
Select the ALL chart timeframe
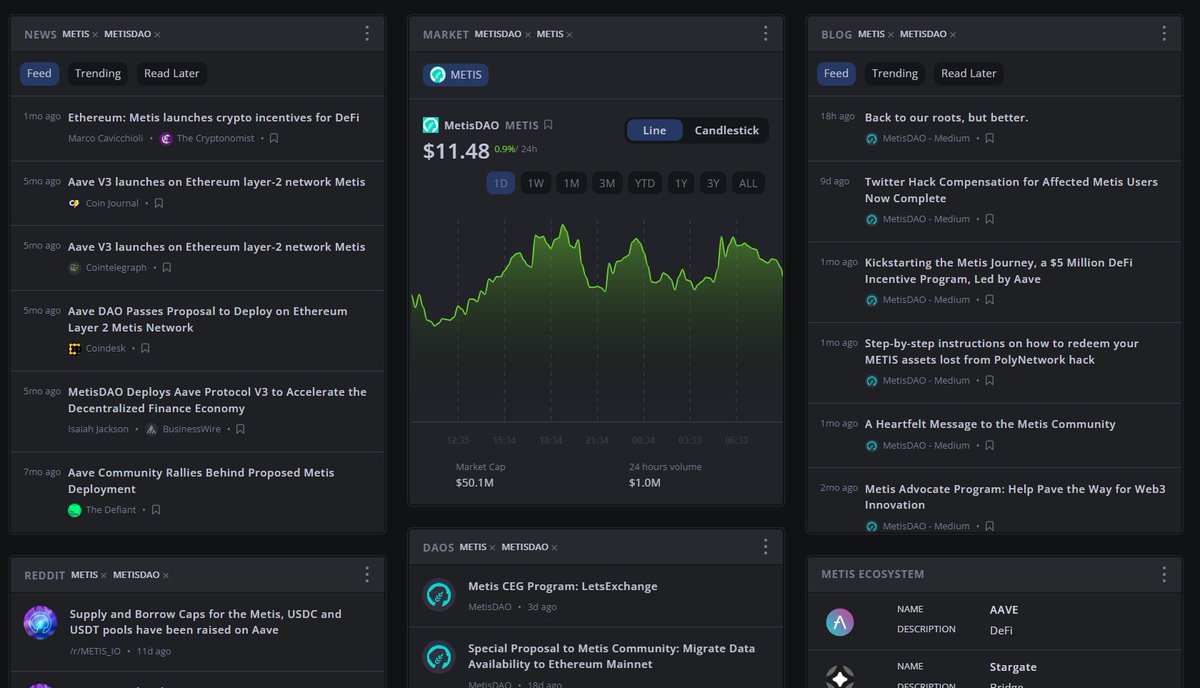tap(748, 184)
